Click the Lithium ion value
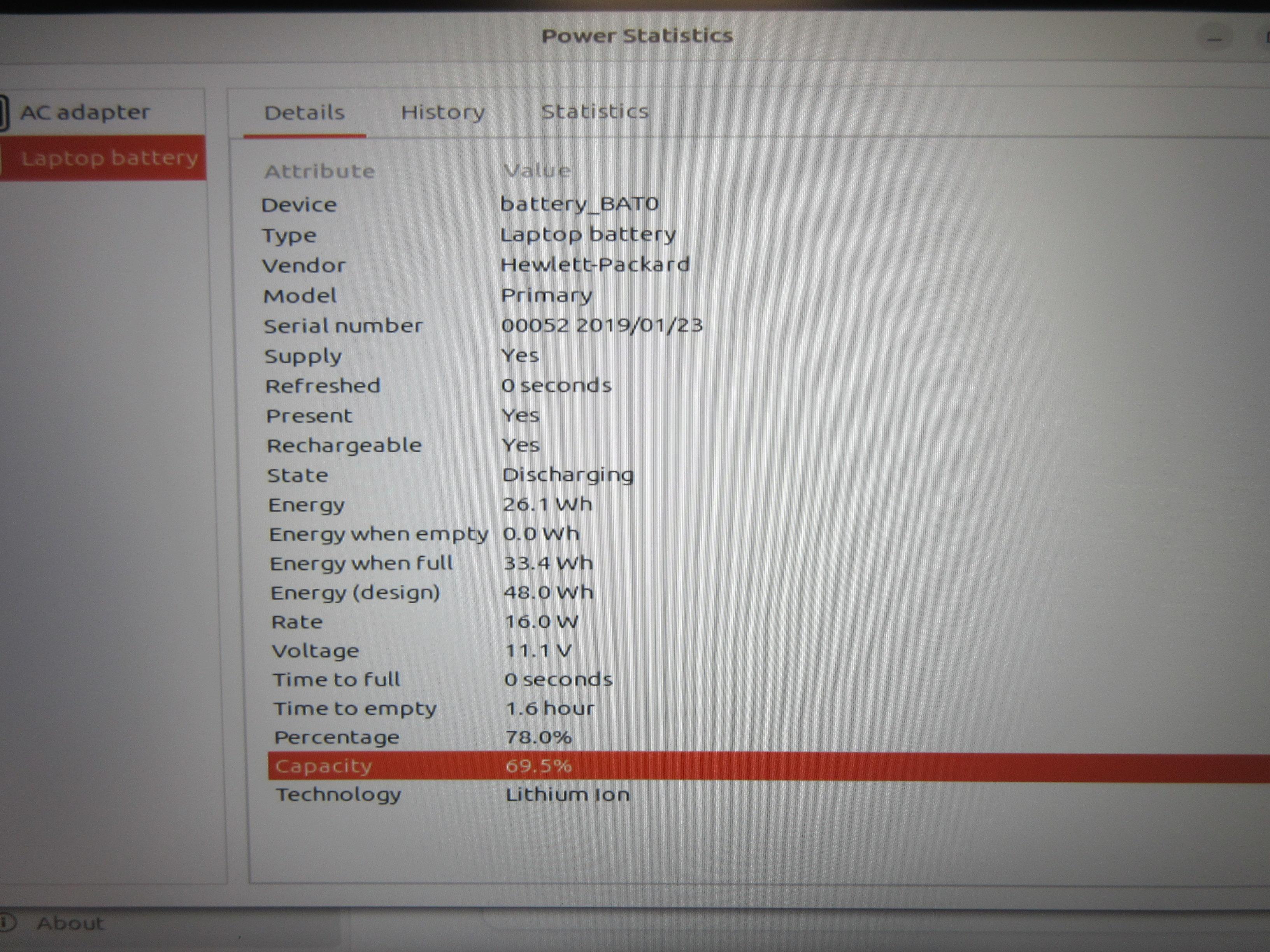Image resolution: width=1270 pixels, height=952 pixels. click(567, 795)
